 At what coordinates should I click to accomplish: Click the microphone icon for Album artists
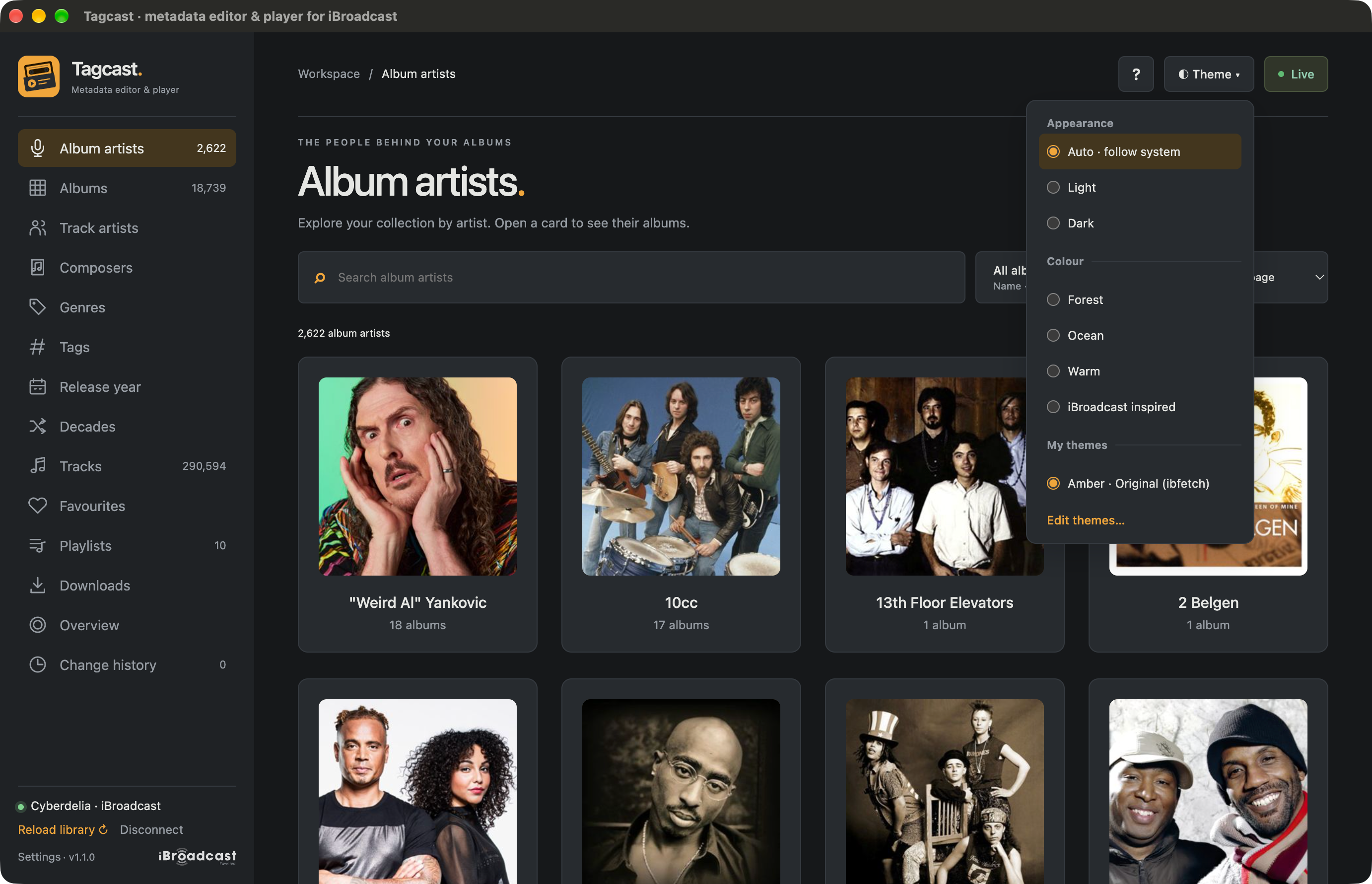pyautogui.click(x=38, y=148)
